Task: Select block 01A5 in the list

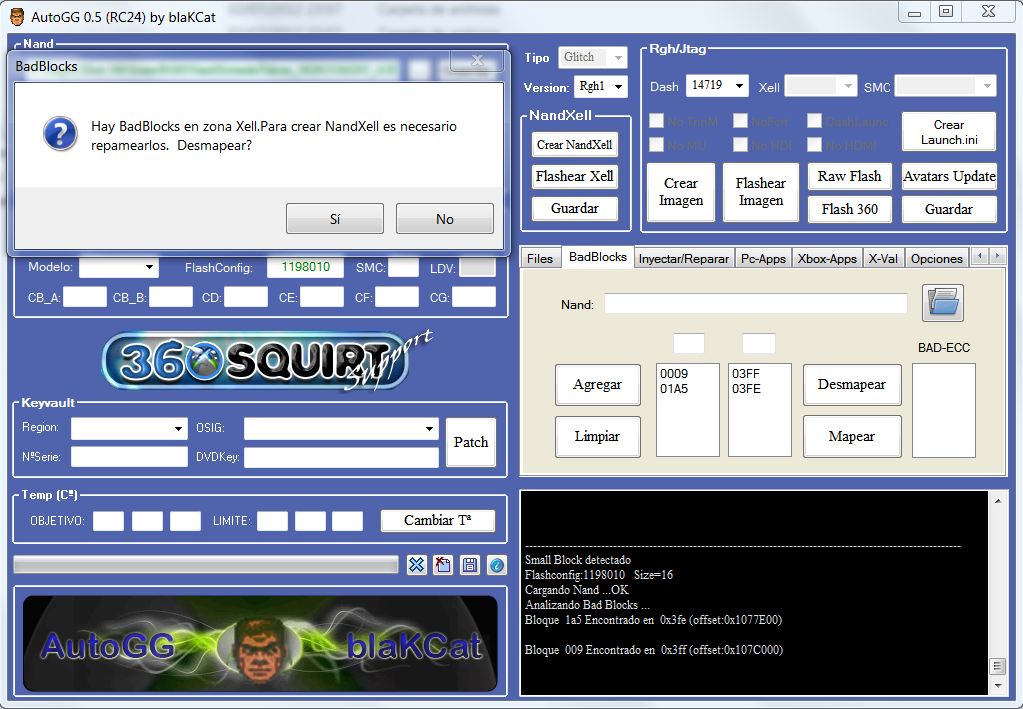Action: pyautogui.click(x=674, y=389)
